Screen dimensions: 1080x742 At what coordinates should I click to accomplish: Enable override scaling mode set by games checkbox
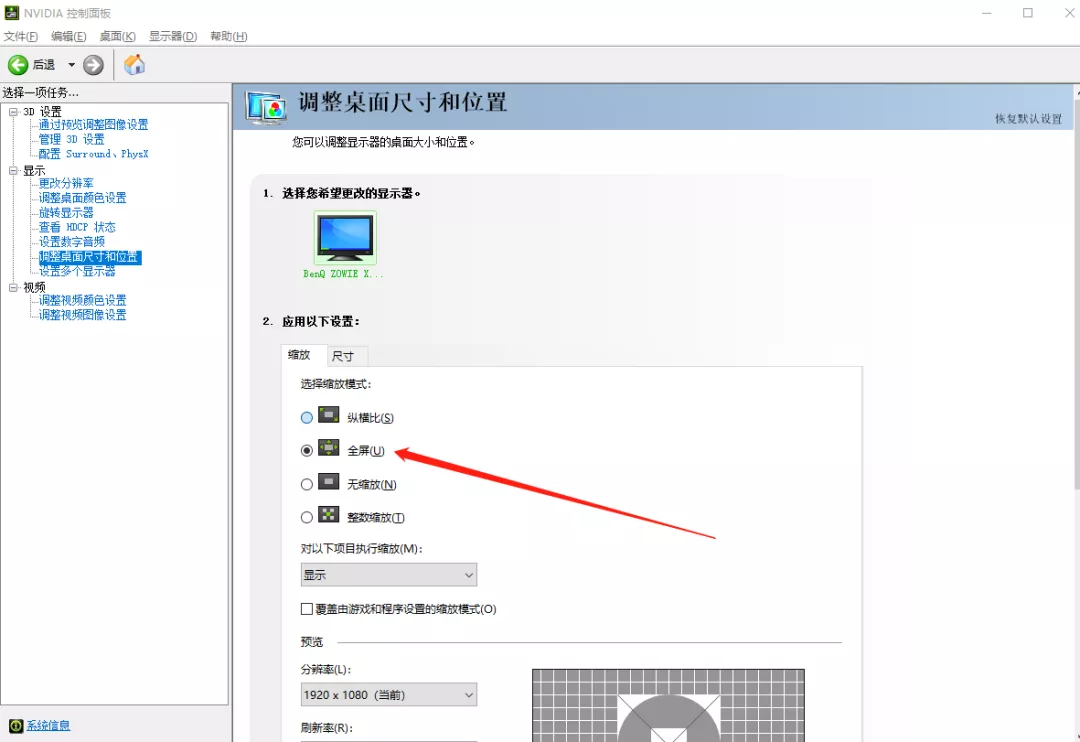307,609
